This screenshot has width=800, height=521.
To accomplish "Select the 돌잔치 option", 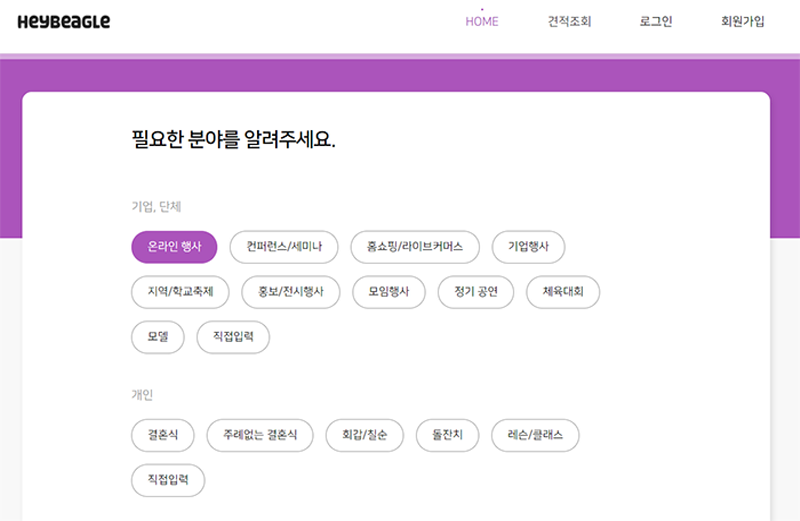I will [x=447, y=435].
